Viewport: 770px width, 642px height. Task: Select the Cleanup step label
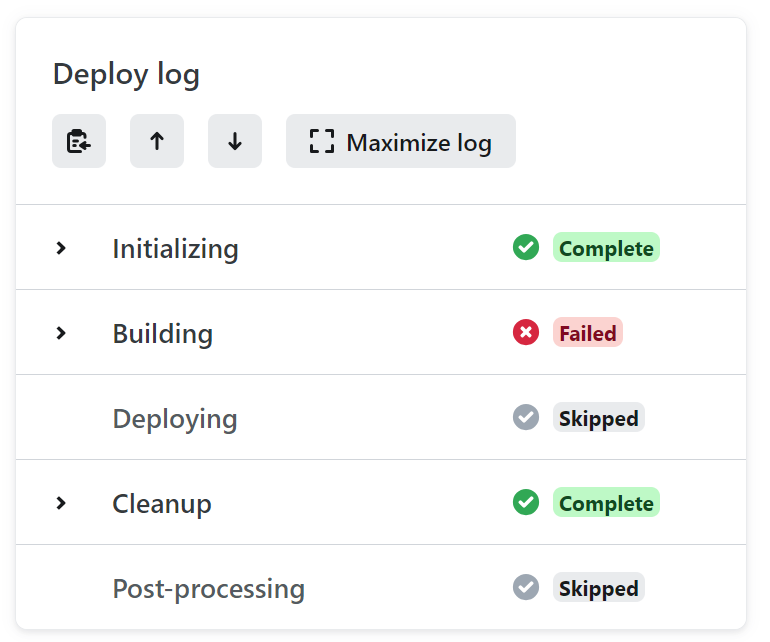coord(162,504)
